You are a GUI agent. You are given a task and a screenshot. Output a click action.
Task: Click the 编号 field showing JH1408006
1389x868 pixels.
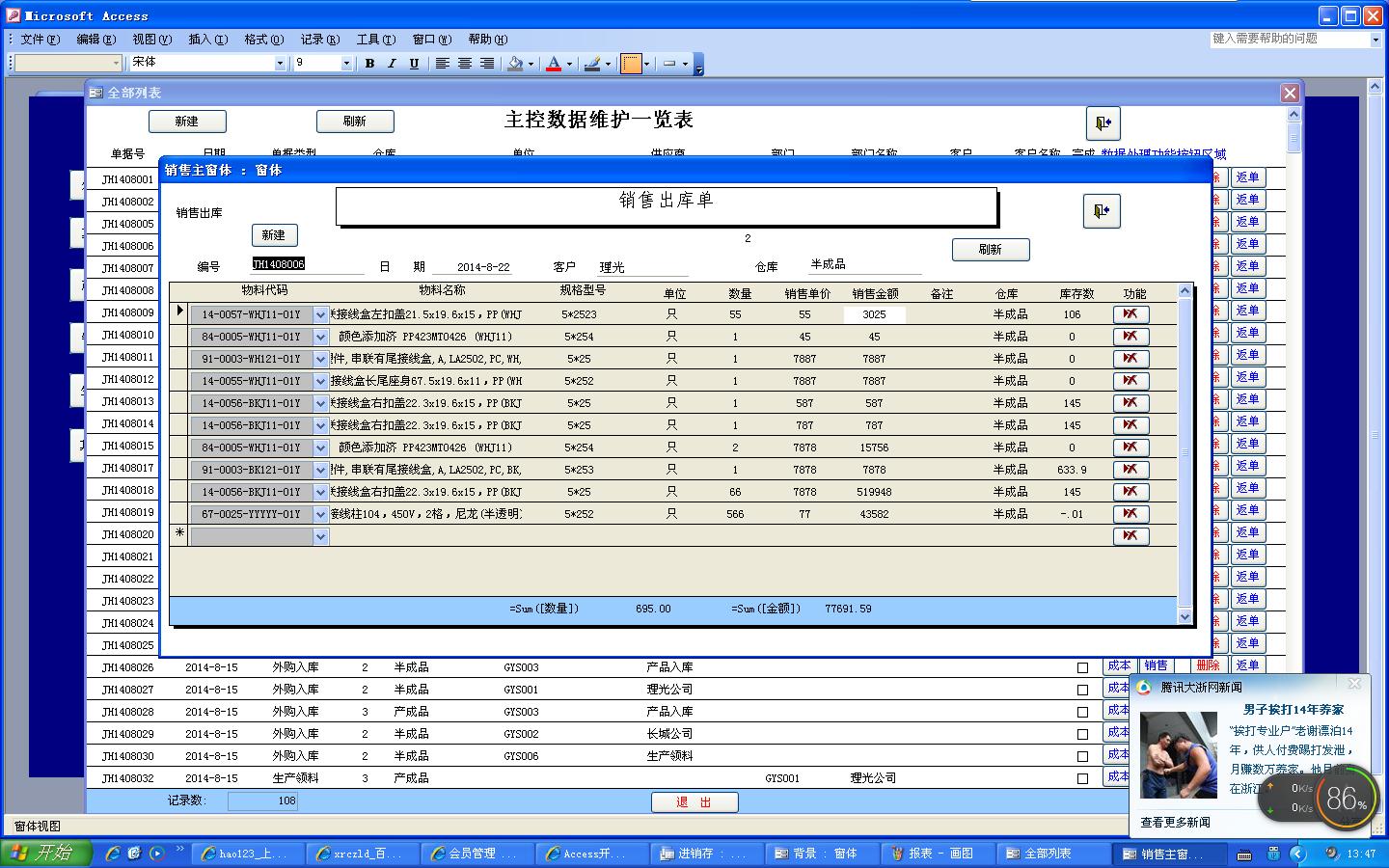click(x=307, y=264)
